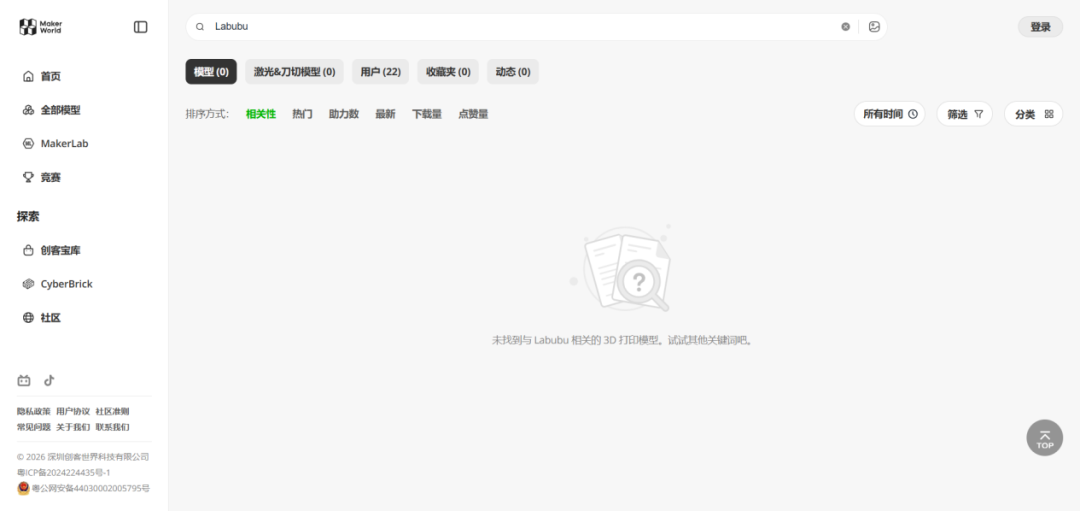
Task: Open the 所有时间 time filter dropdown
Action: [x=889, y=114]
